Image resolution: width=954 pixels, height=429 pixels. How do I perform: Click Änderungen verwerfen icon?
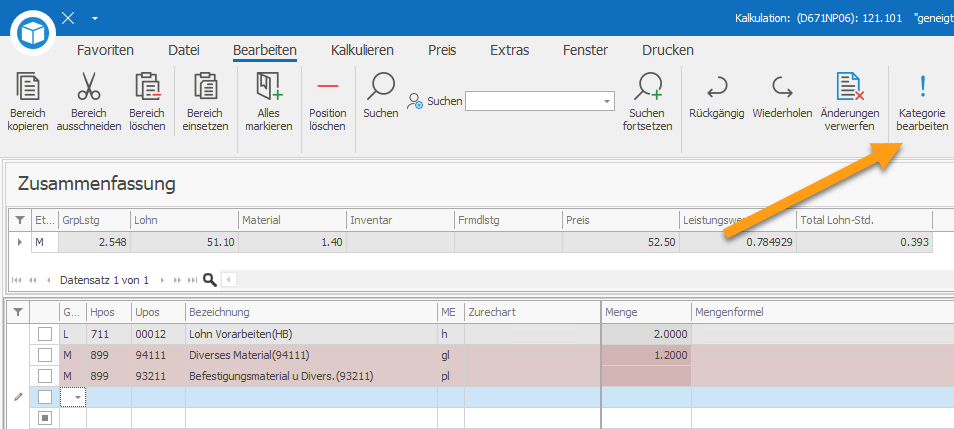coord(850,86)
